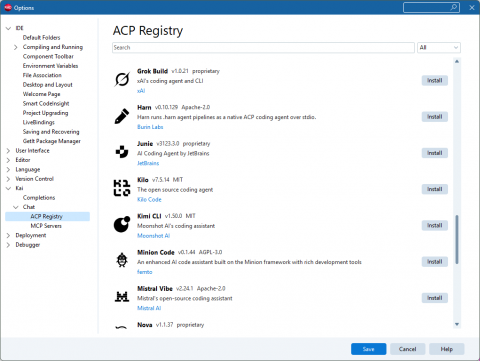Viewport: 480px width, 361px height.
Task: Install the Mistral Vibe agent
Action: click(x=435, y=298)
